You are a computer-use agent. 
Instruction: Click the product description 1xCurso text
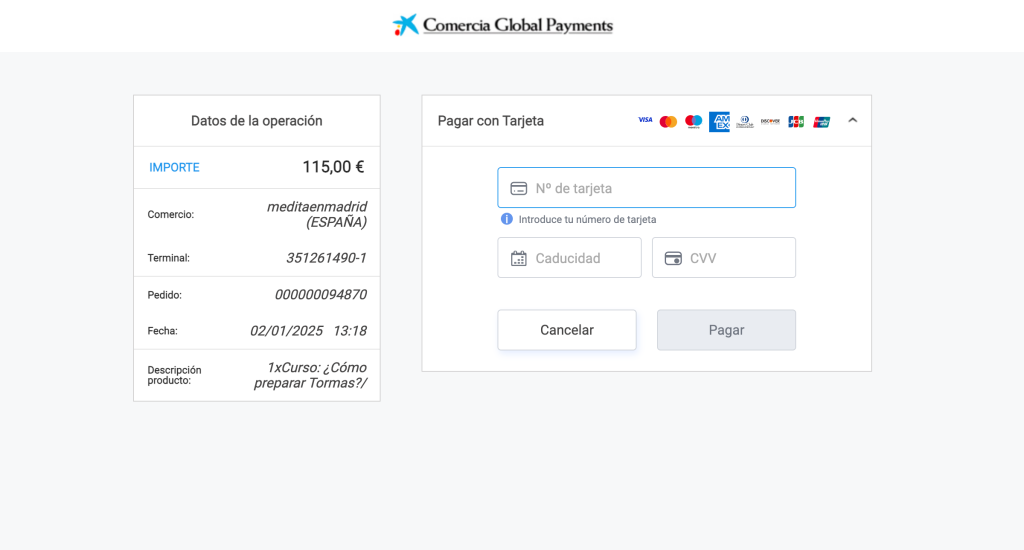[310, 375]
